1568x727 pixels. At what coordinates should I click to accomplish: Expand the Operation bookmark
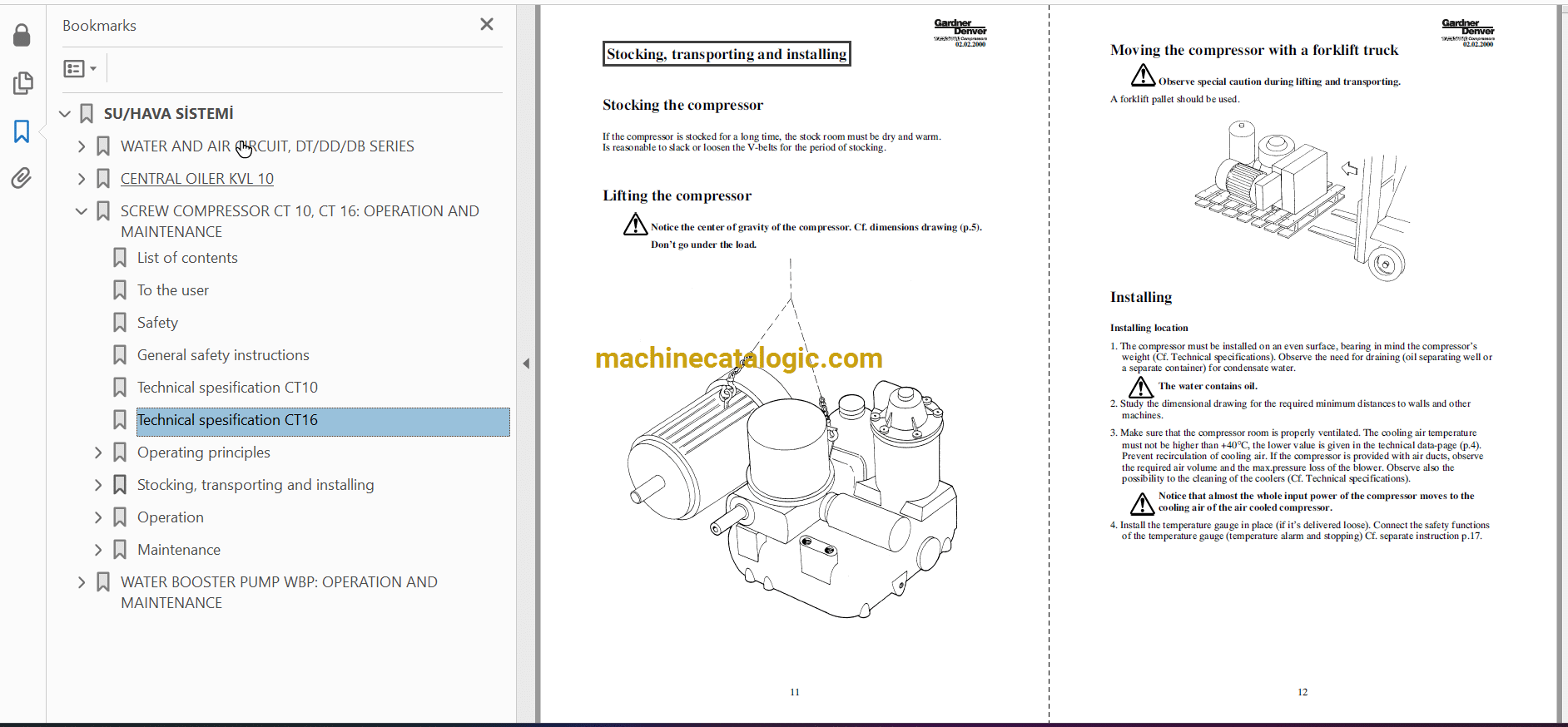click(x=98, y=517)
